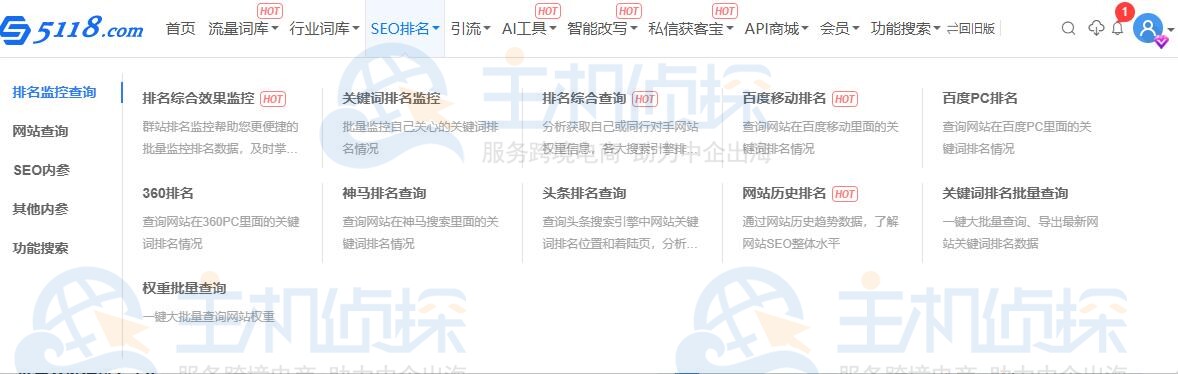Click the user avatar icon
1178x374 pixels.
click(x=1147, y=29)
